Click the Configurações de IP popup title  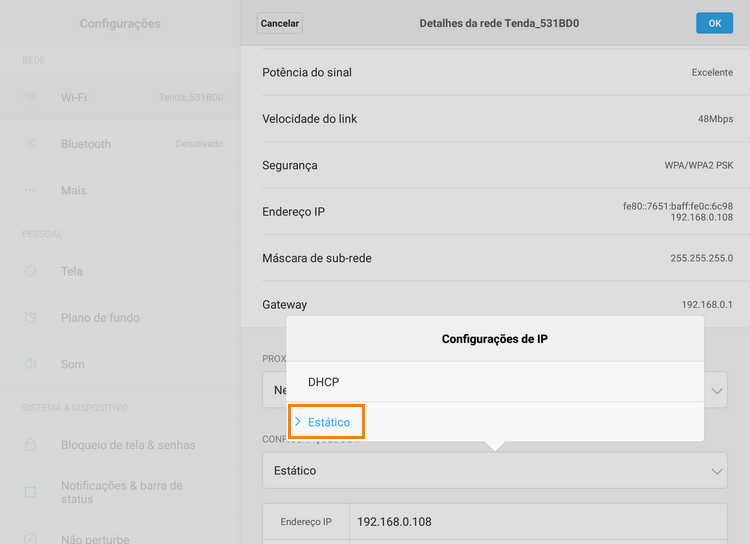click(495, 339)
